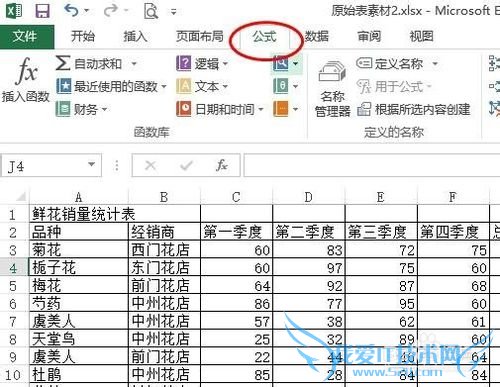Click the 自动求和 sigma icon
The image size is (500, 387).
point(63,63)
